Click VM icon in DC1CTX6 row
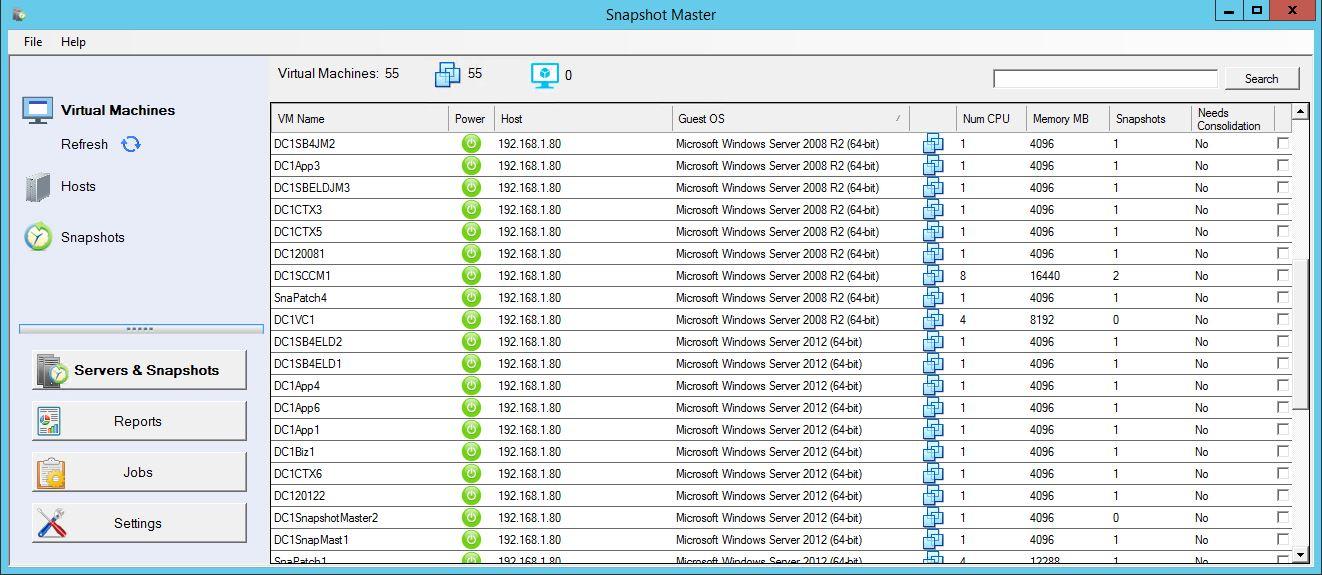 (x=933, y=474)
